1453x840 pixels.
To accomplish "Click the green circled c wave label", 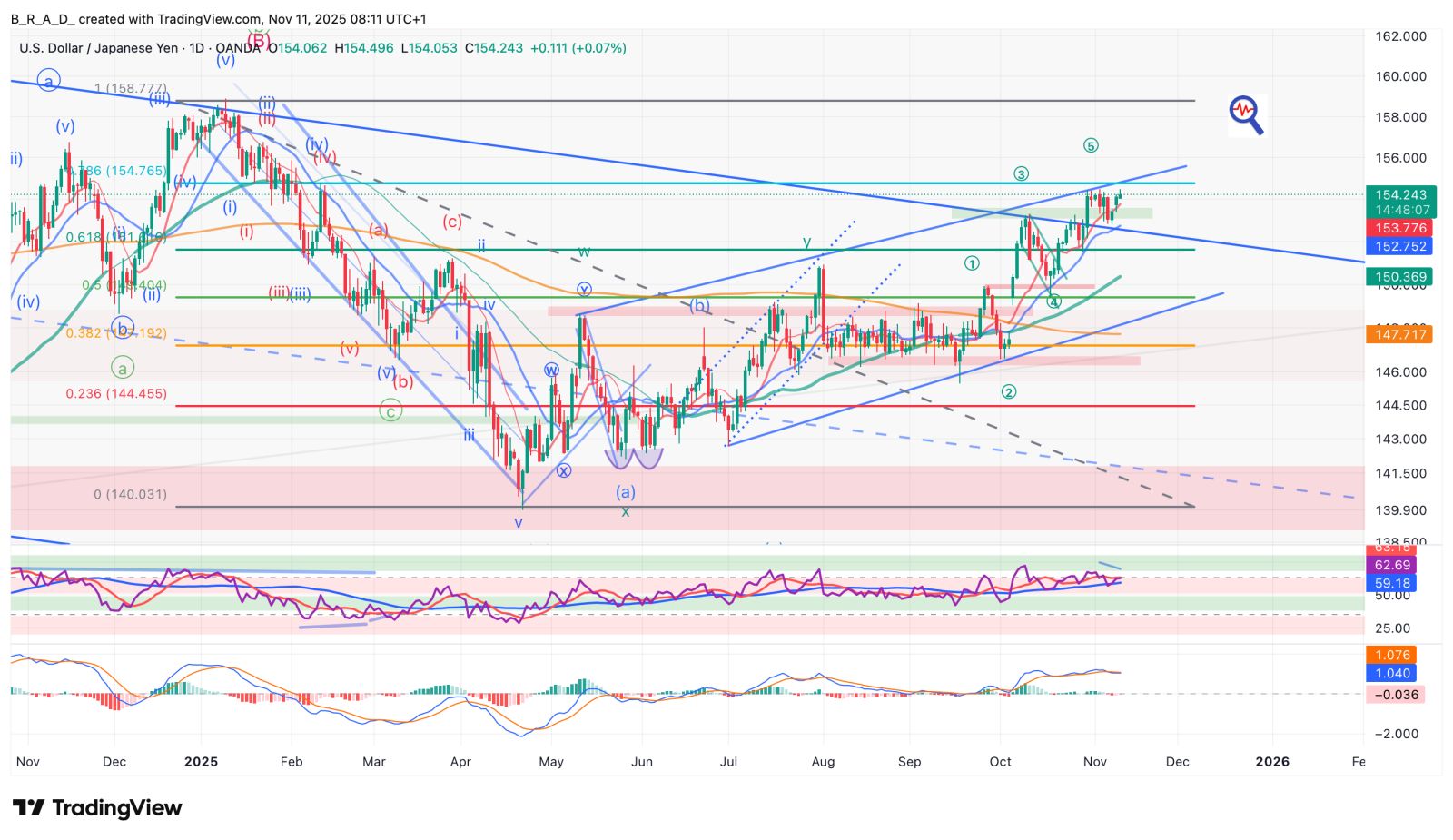I will [390, 411].
